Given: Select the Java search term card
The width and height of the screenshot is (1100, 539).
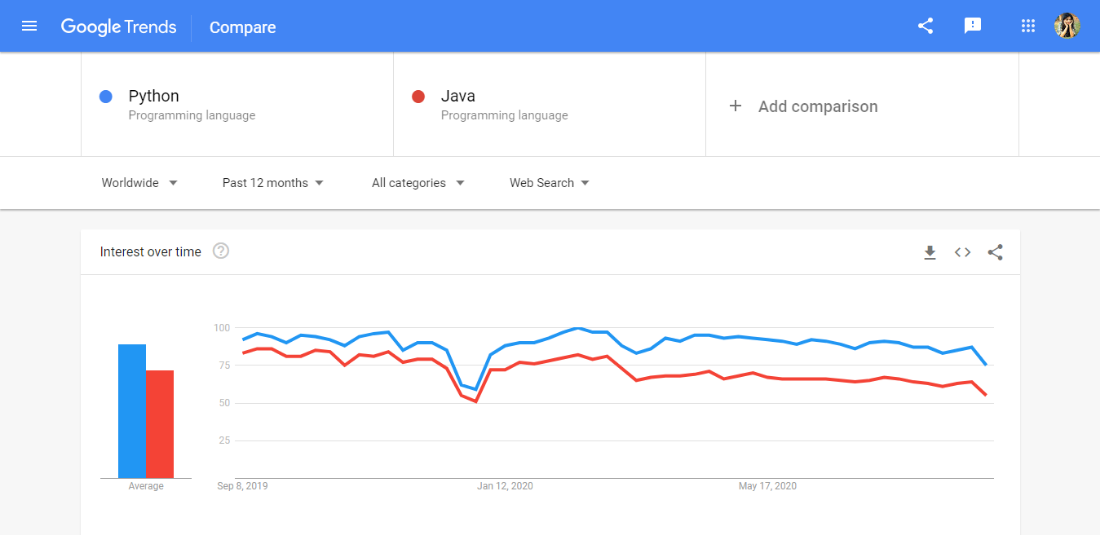Looking at the screenshot, I should click(549, 104).
